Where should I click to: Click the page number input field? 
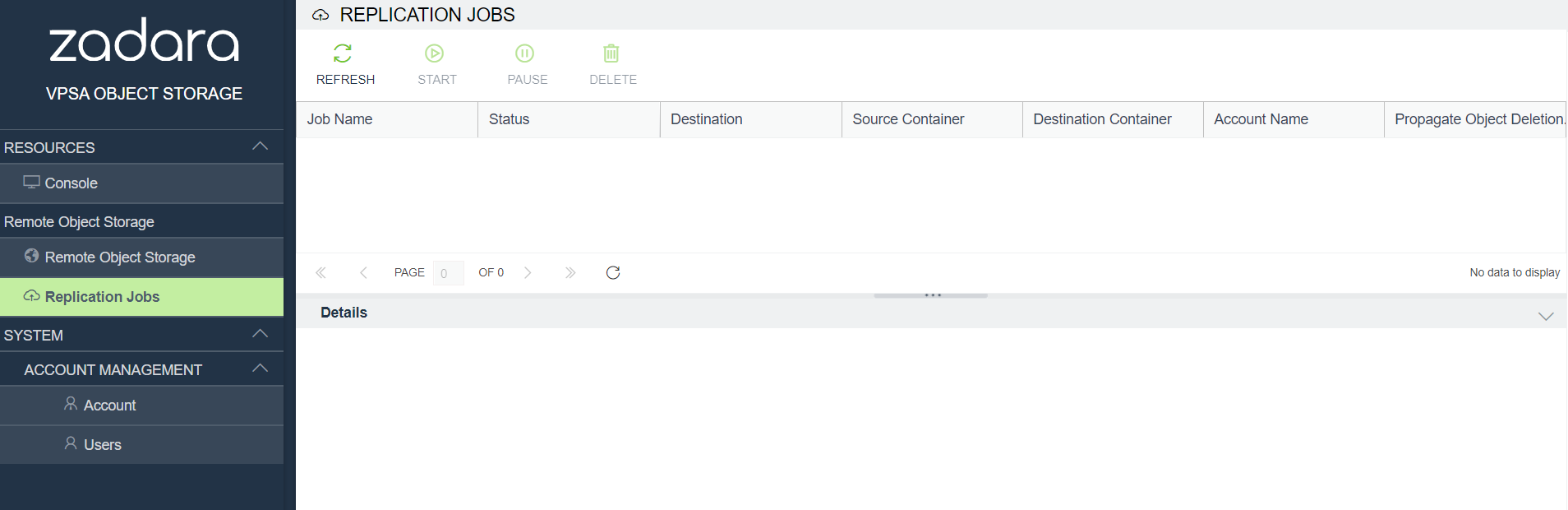(448, 273)
